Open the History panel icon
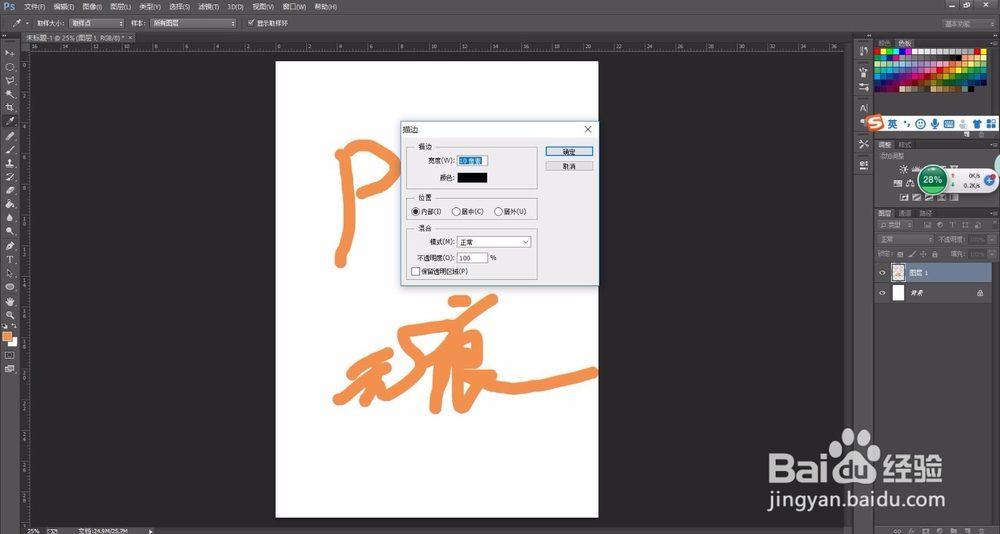Image resolution: width=1000 pixels, height=534 pixels. coord(864,51)
